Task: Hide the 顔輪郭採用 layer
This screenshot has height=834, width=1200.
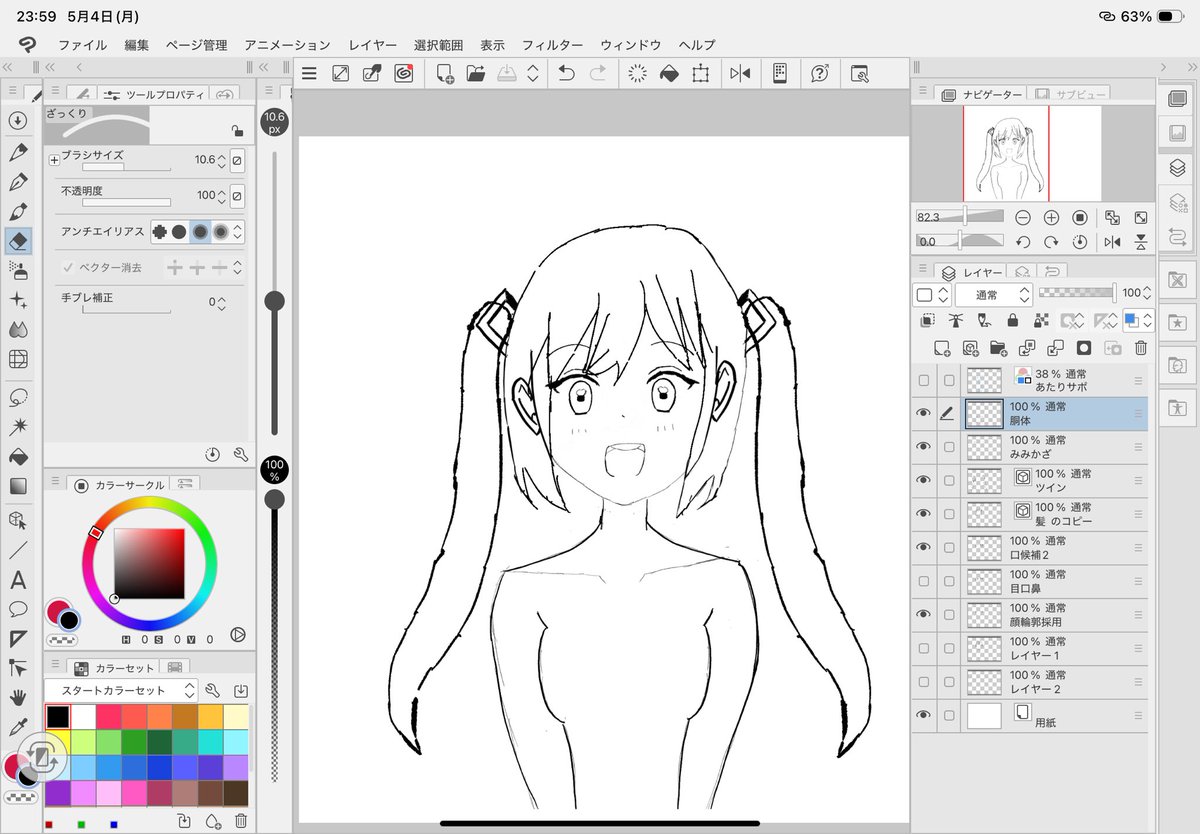Action: pyautogui.click(x=923, y=614)
